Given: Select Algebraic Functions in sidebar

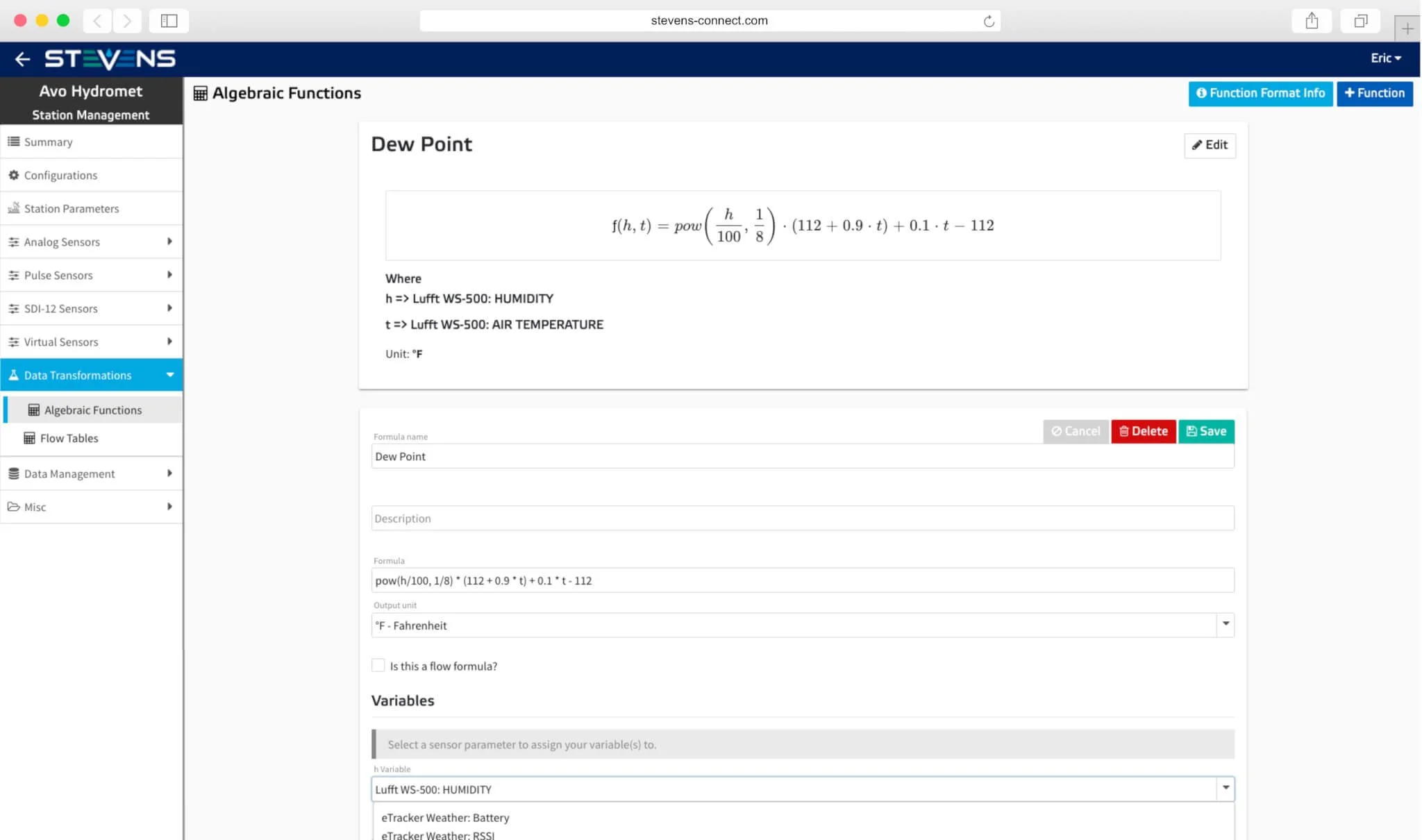Looking at the screenshot, I should pos(93,410).
